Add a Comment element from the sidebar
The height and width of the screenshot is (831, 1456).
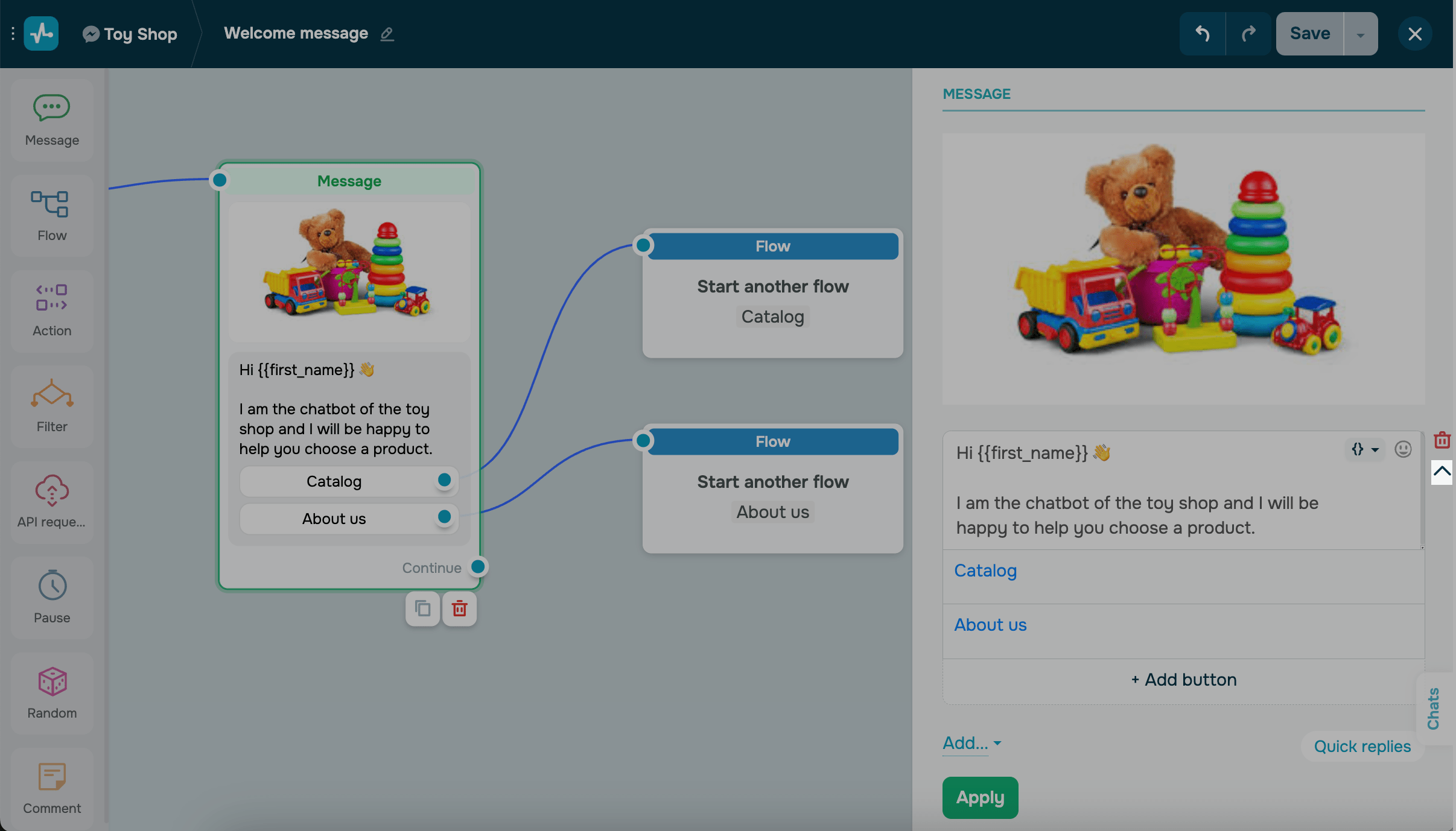(x=51, y=787)
